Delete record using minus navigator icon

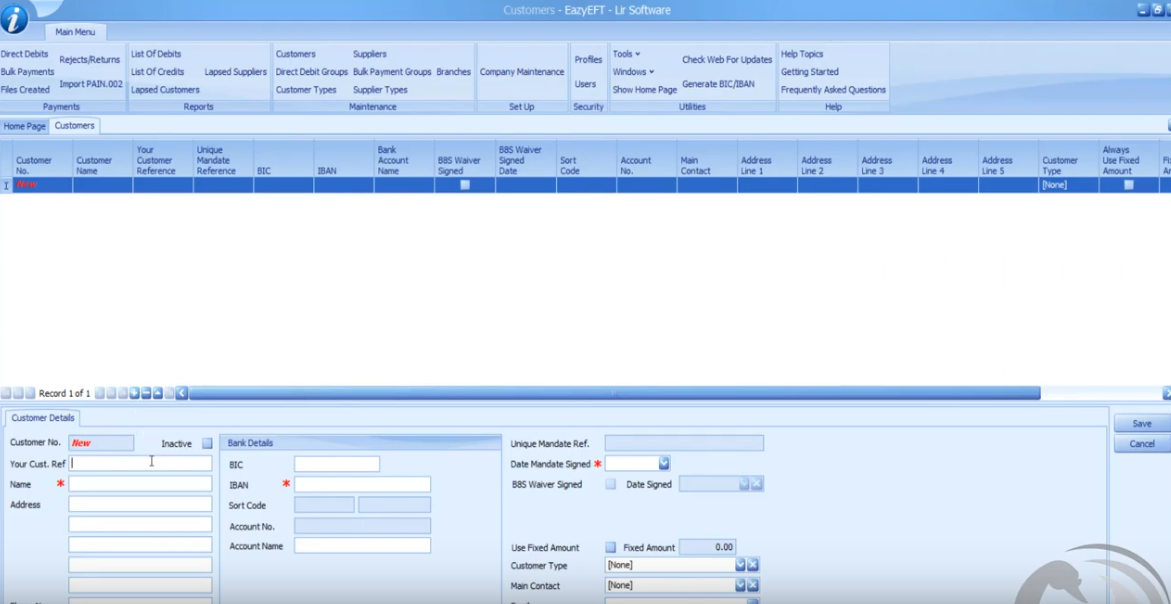click(146, 394)
